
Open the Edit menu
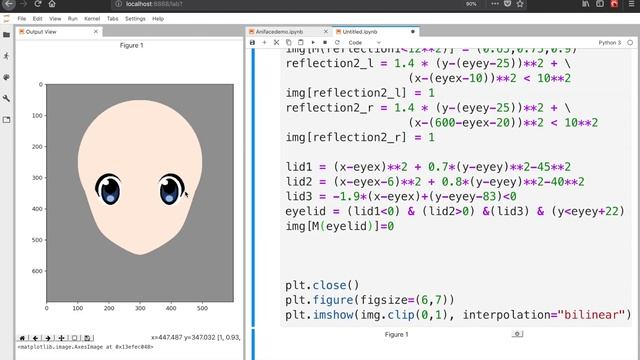point(38,19)
